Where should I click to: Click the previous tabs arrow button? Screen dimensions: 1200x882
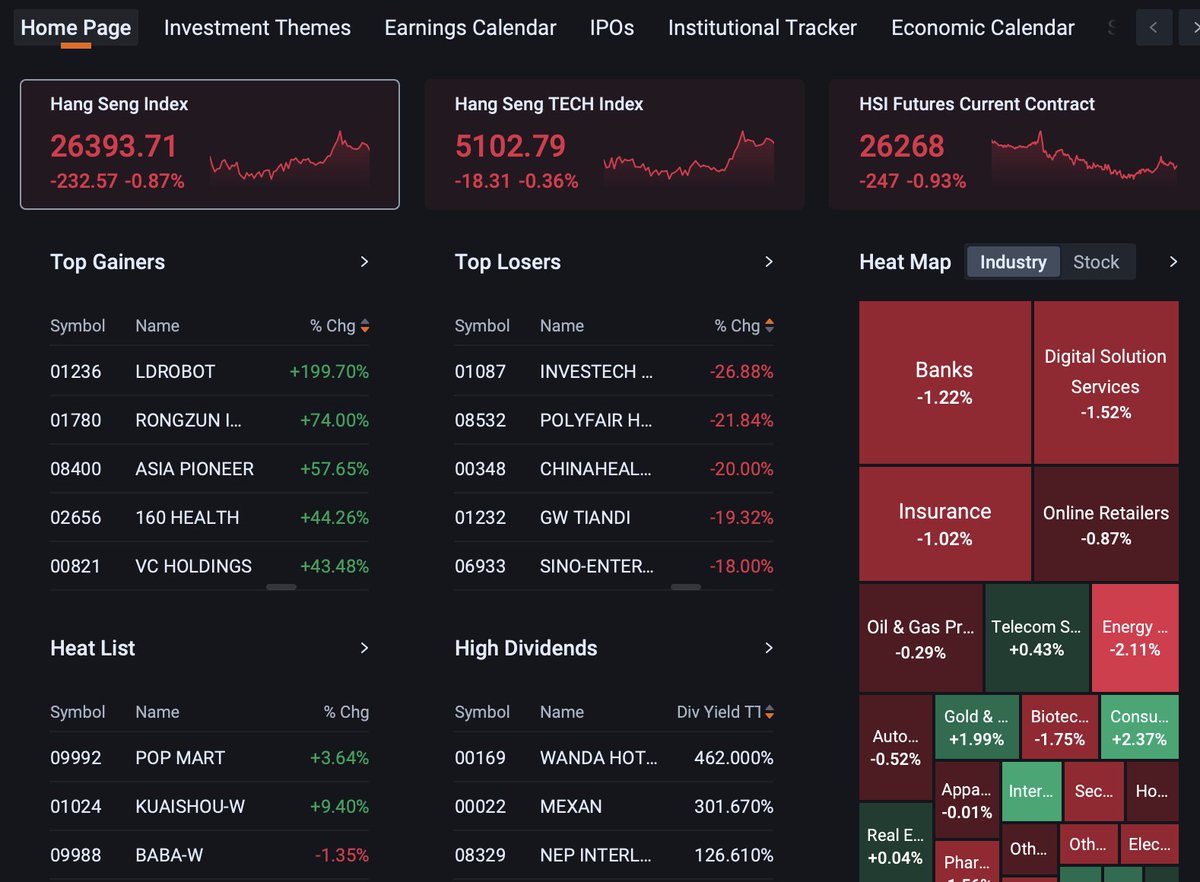(x=1154, y=28)
